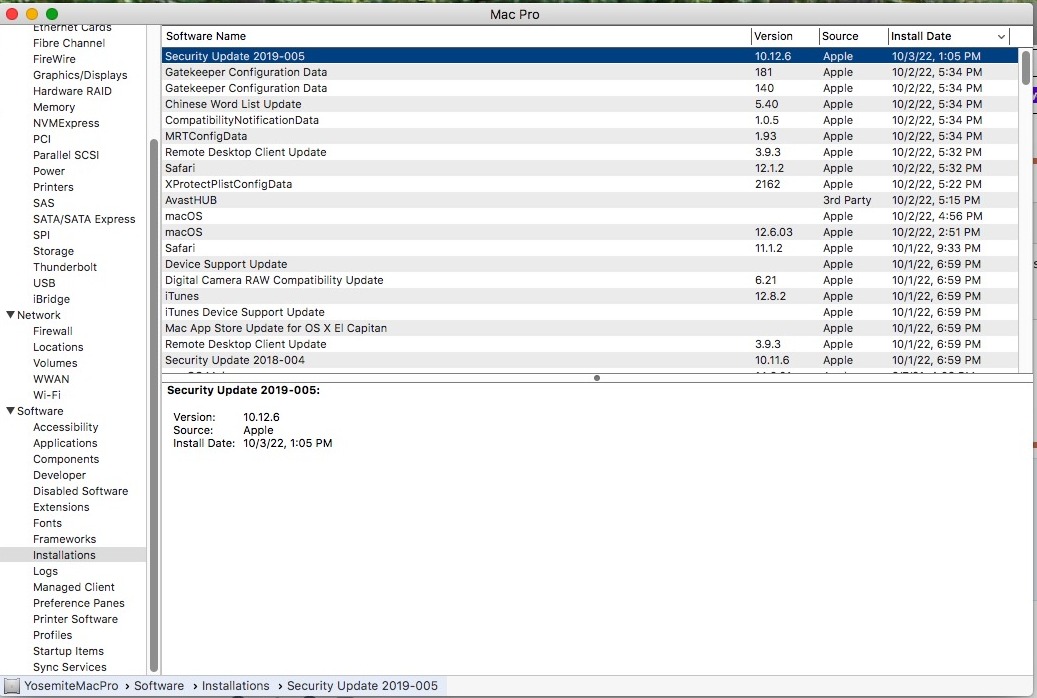Screen dimensions: 1037x698
Task: Select the Security Update 2018-004 row
Action: [590, 360]
